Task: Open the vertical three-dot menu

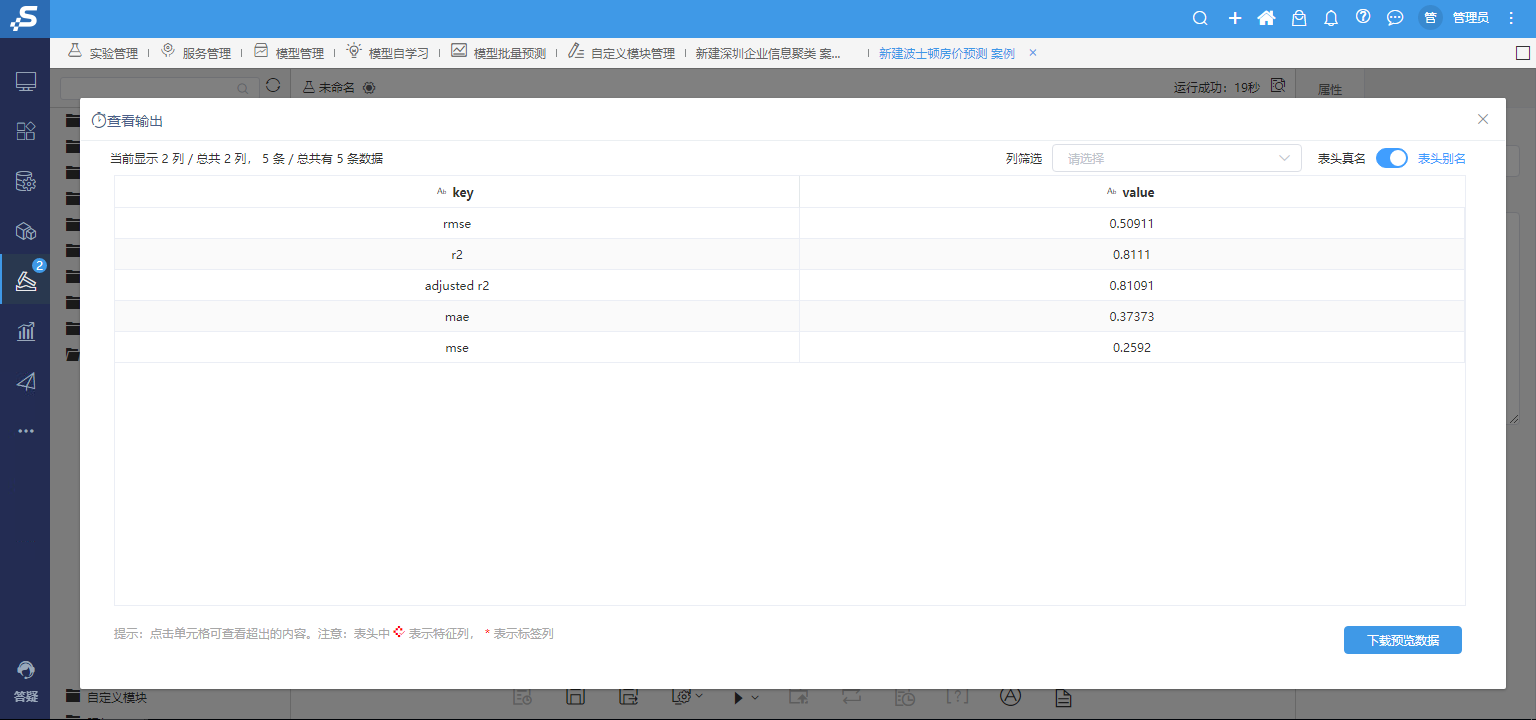Action: click(1511, 18)
